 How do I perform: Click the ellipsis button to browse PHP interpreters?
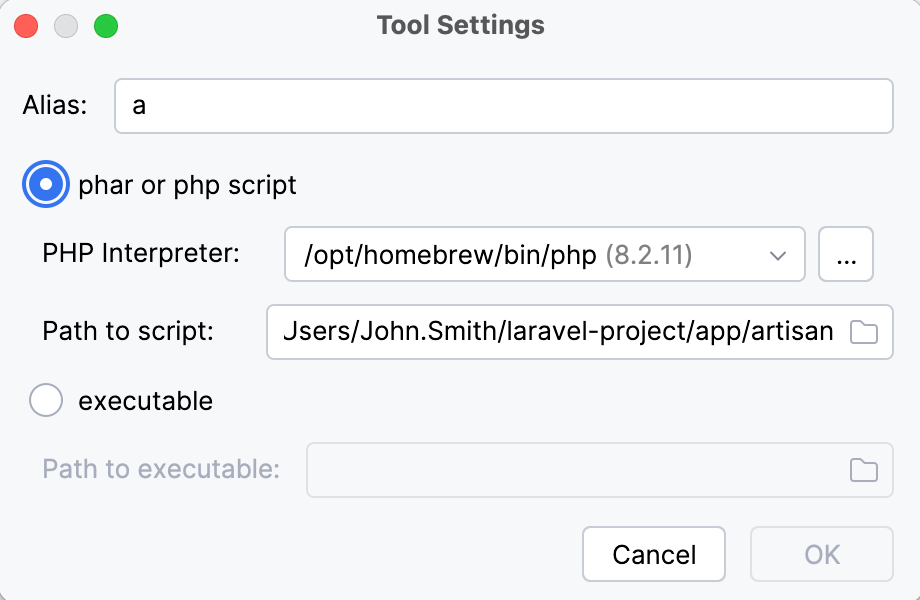point(845,254)
